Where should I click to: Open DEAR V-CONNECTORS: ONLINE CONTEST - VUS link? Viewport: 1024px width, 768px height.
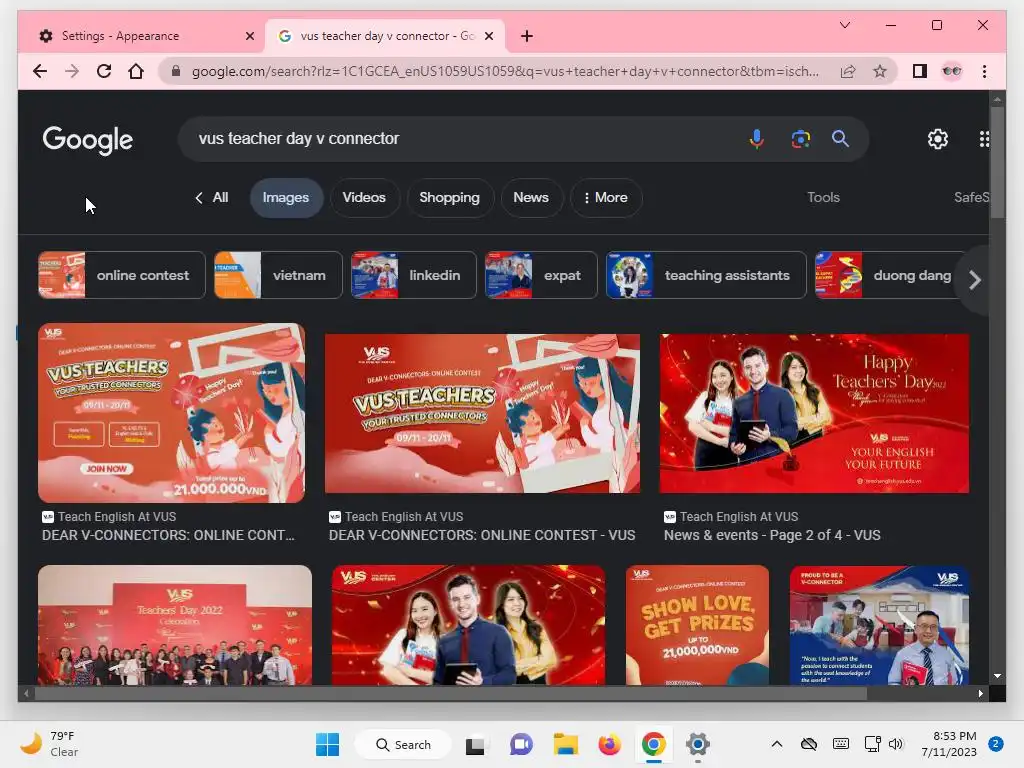click(482, 536)
